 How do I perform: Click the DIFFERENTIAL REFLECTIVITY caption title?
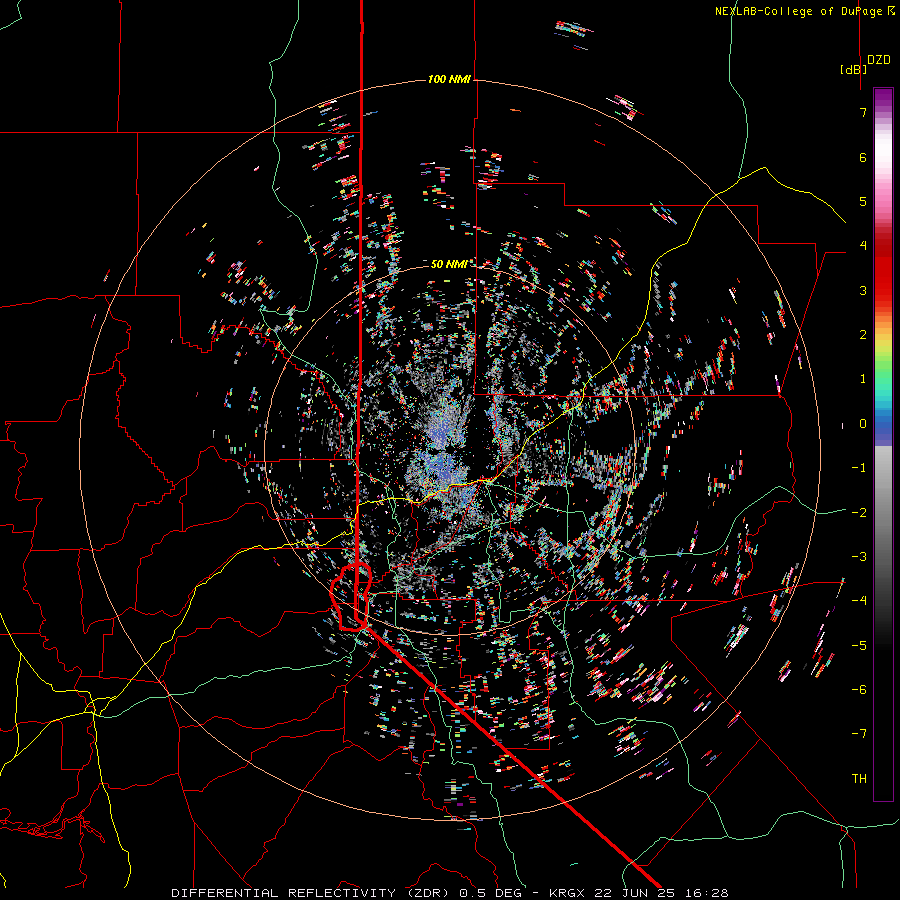[284, 893]
